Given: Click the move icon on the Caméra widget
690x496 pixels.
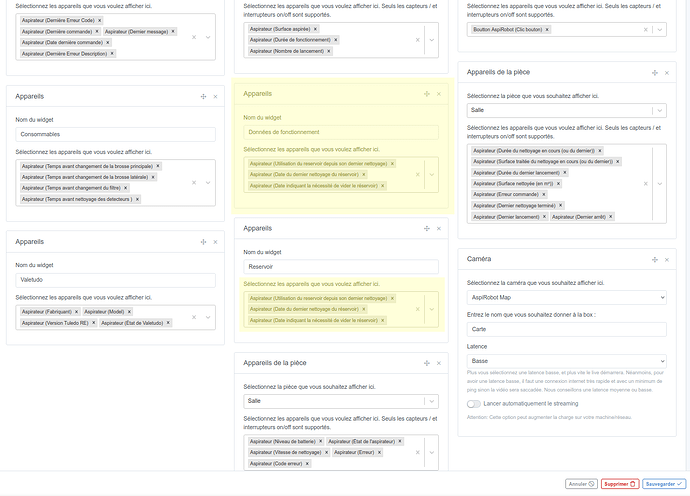Looking at the screenshot, I should tap(653, 259).
